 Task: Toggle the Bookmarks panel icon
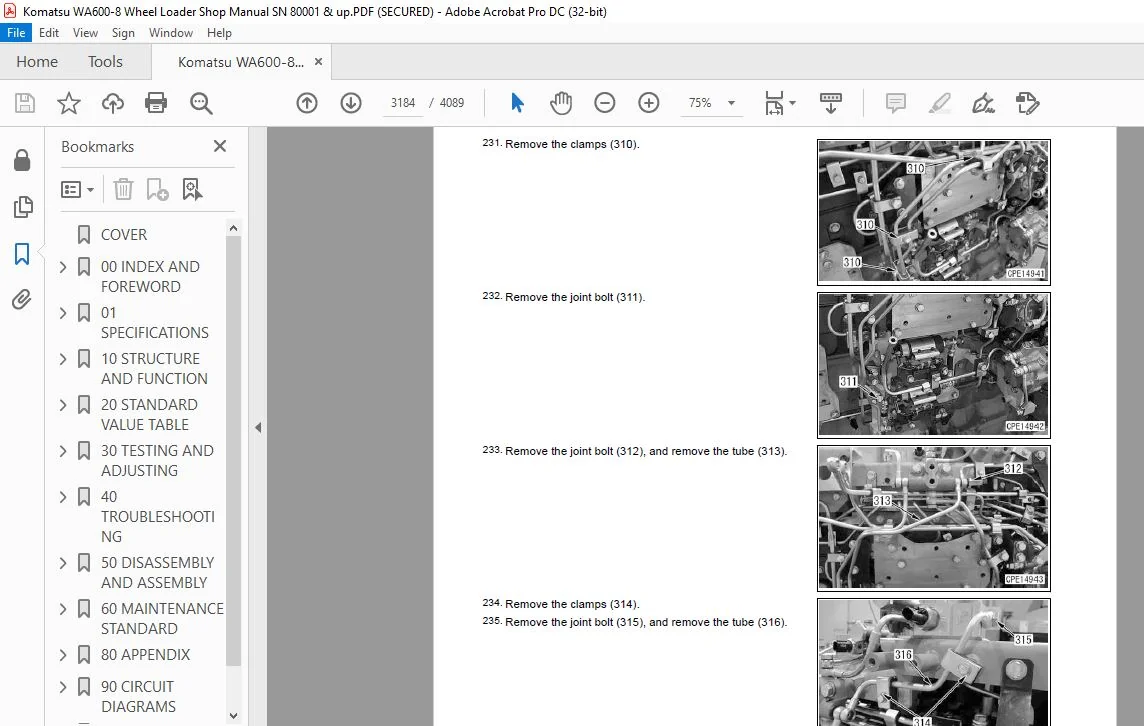[22, 254]
